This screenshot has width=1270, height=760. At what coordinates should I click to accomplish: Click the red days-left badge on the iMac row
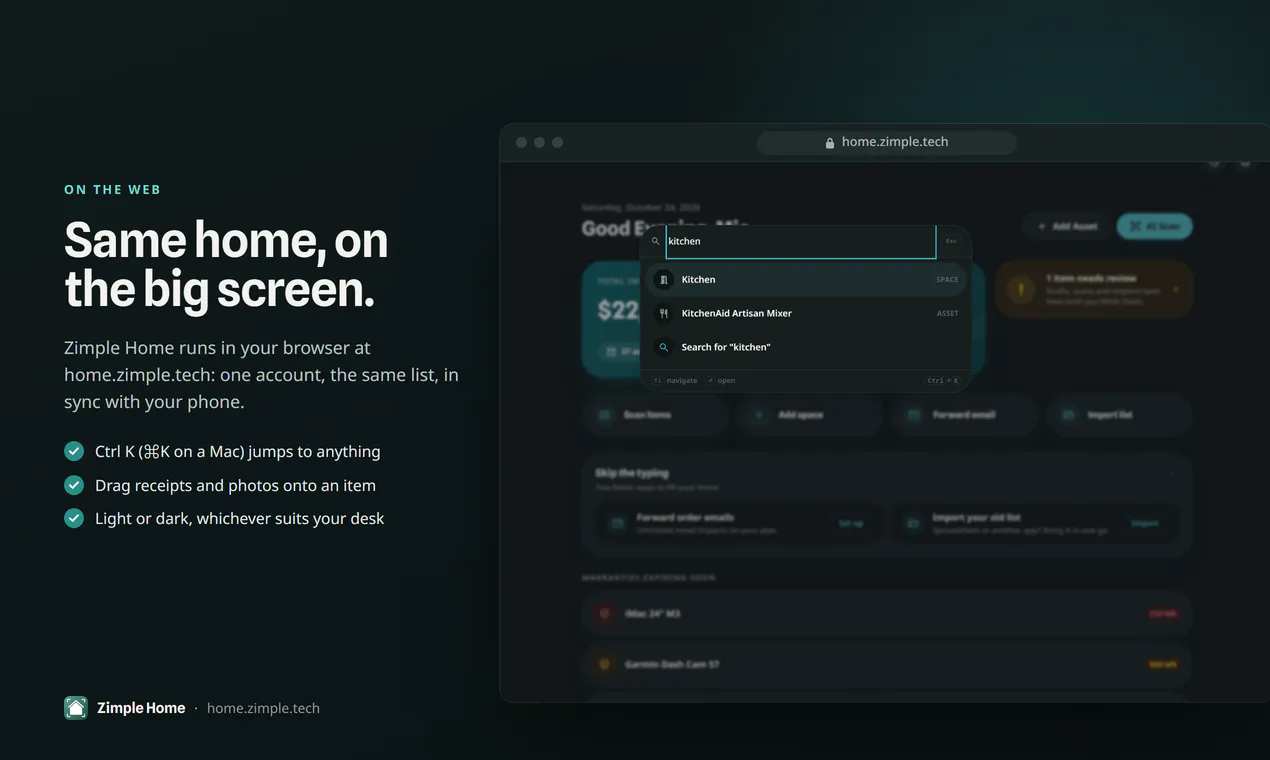(x=1163, y=613)
